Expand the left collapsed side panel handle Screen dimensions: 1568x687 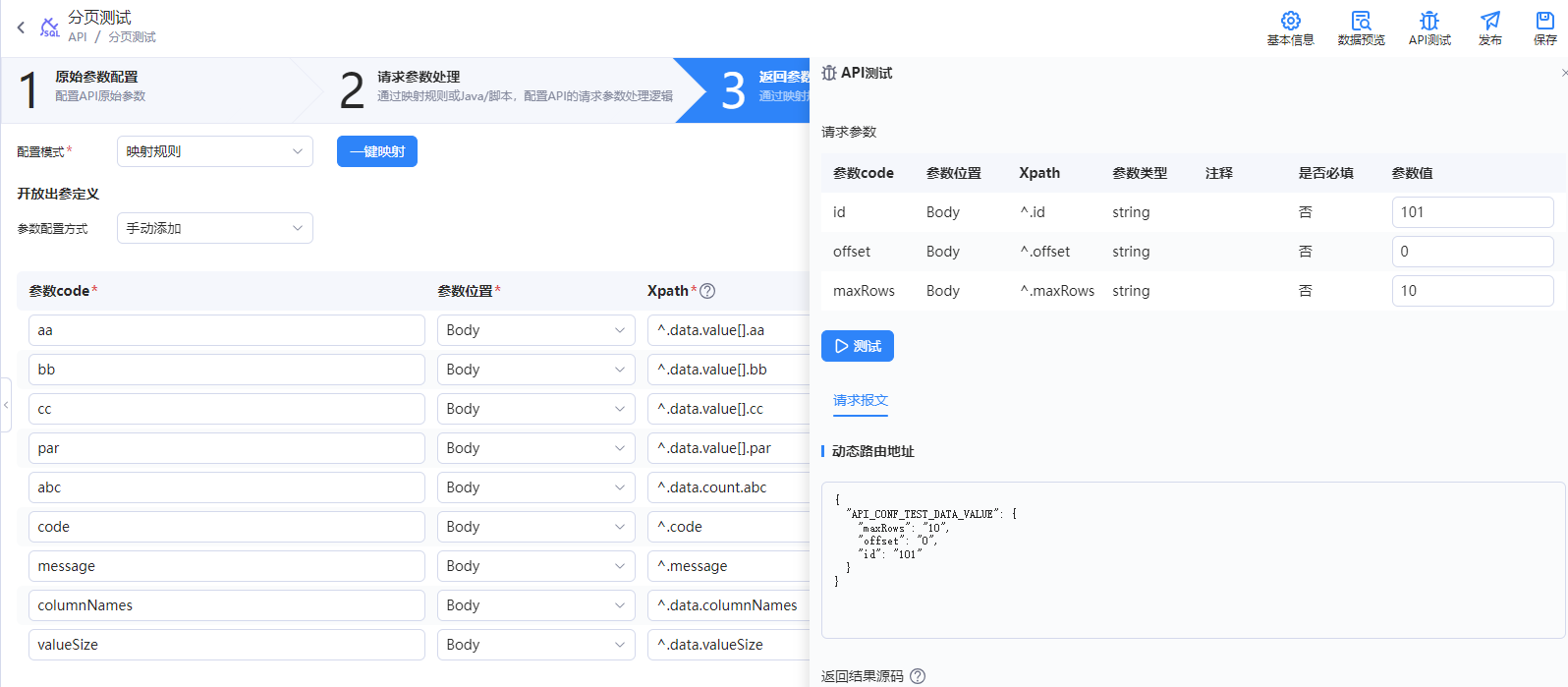tap(6, 405)
